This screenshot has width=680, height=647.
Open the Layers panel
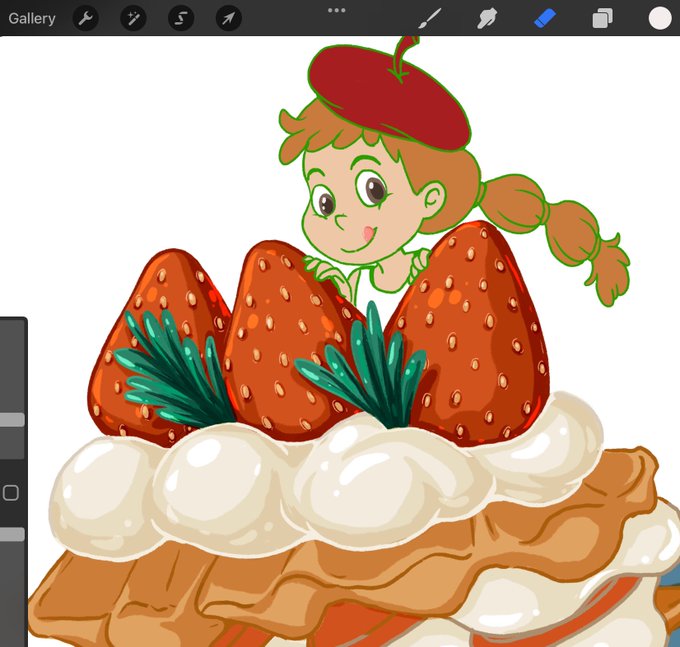click(602, 19)
